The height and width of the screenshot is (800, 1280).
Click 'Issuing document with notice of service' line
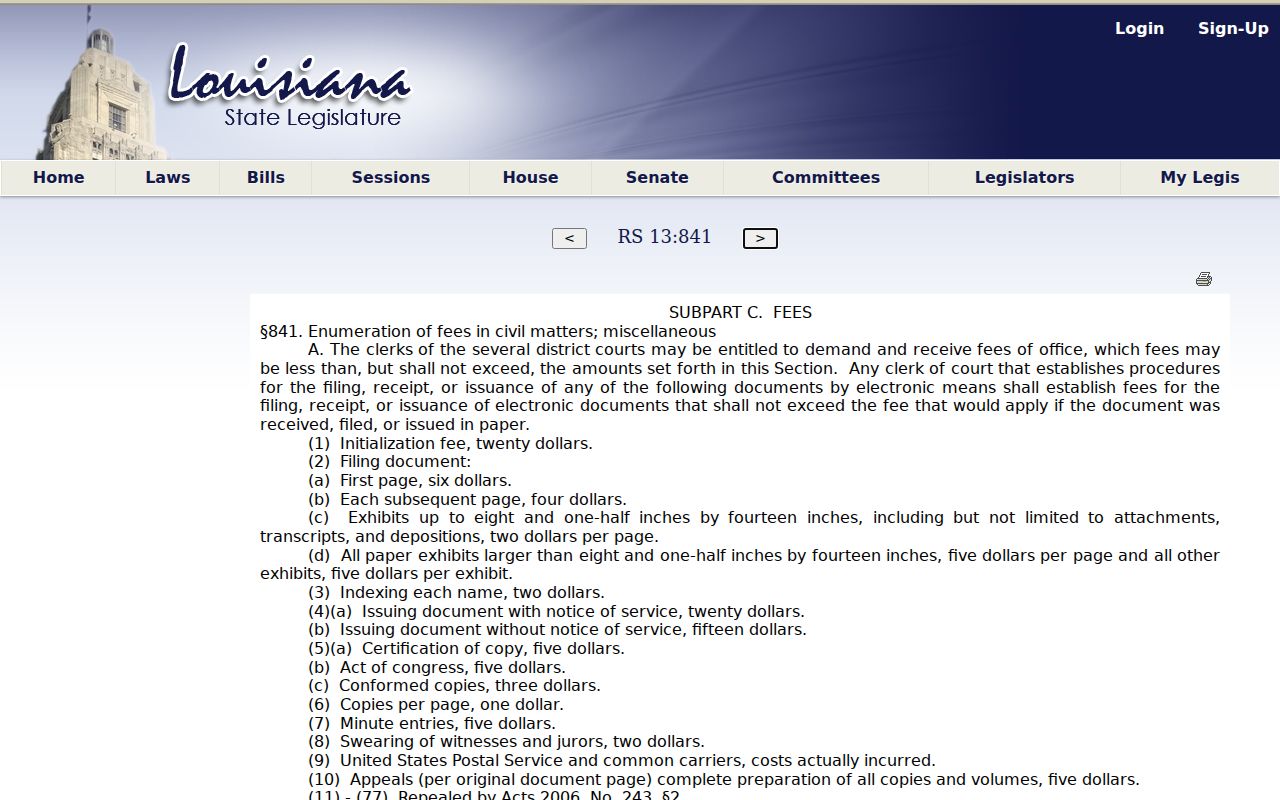click(x=556, y=612)
